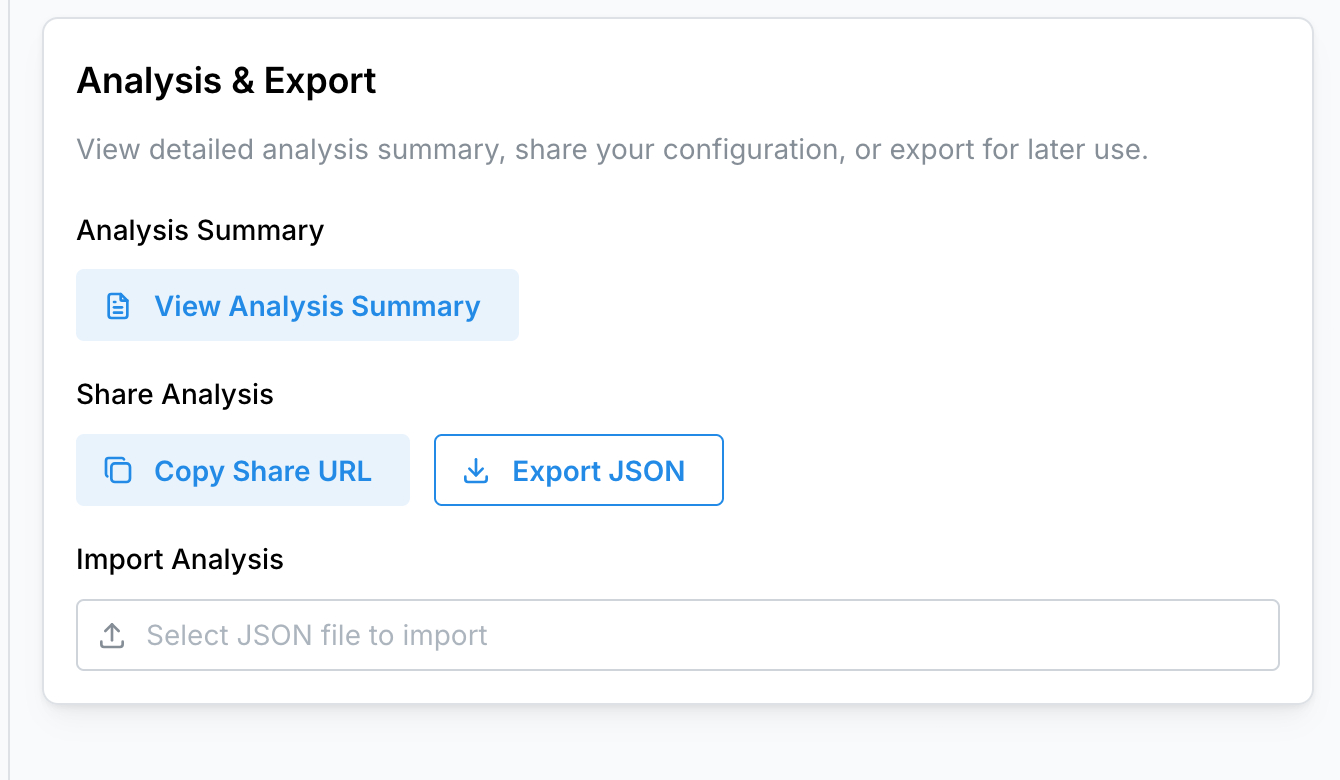Image resolution: width=1340 pixels, height=780 pixels.
Task: Click the download arrow icon beside Export JSON
Action: (x=477, y=471)
